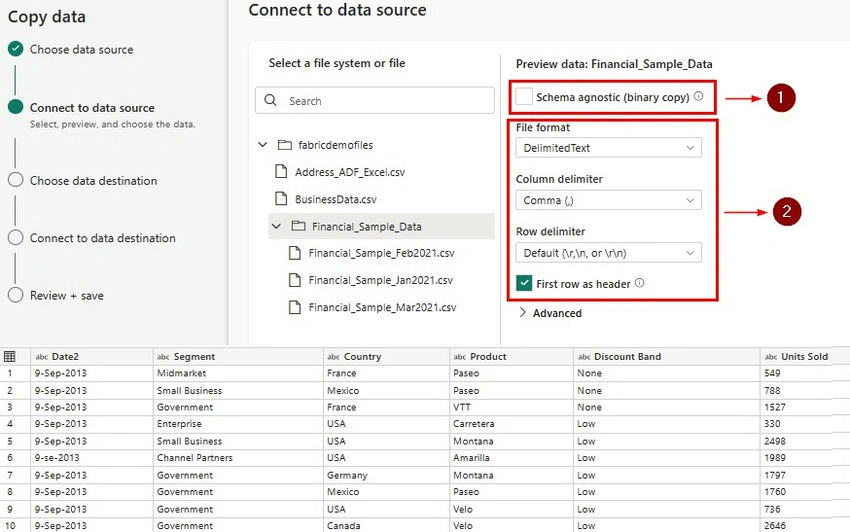This screenshot has width=850, height=532.
Task: Select Financial_Sample_Mar2021.csv file
Action: coord(382,307)
